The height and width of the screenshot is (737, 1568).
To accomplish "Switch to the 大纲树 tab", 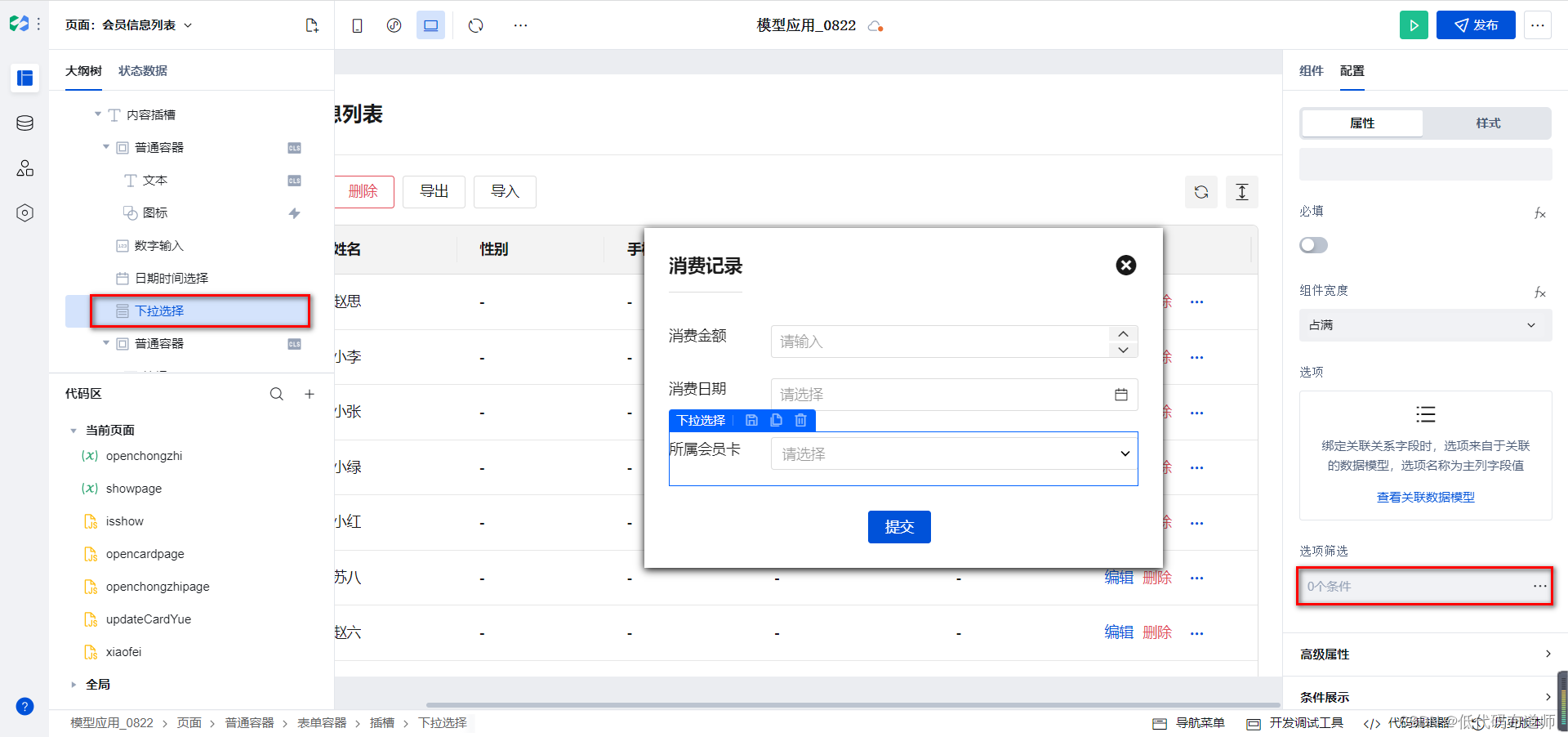I will pyautogui.click(x=83, y=71).
